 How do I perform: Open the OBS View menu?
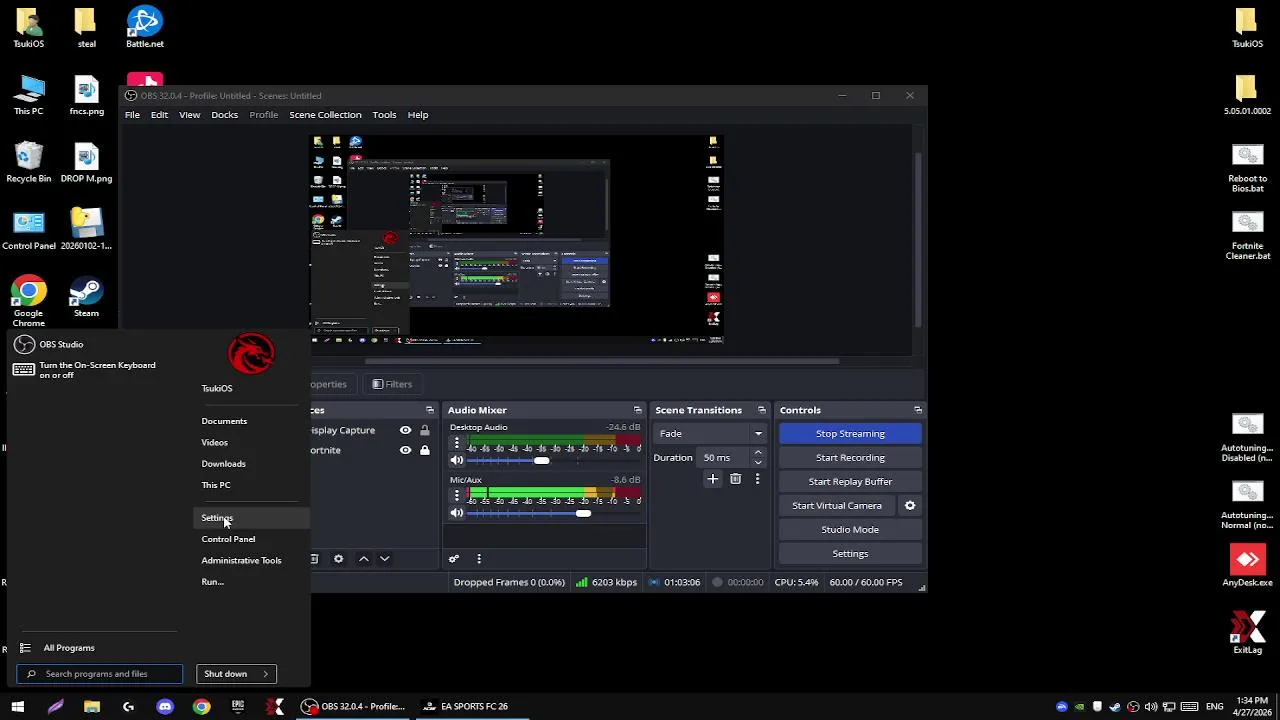point(189,115)
